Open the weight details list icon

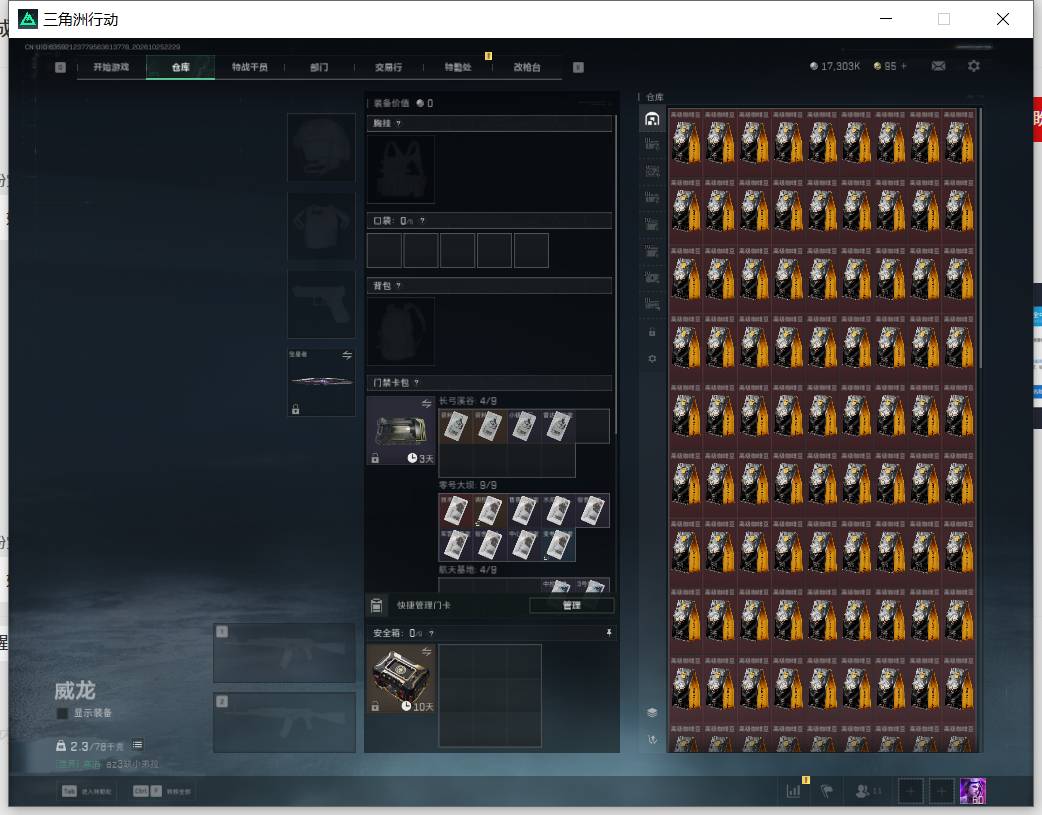[x=138, y=745]
